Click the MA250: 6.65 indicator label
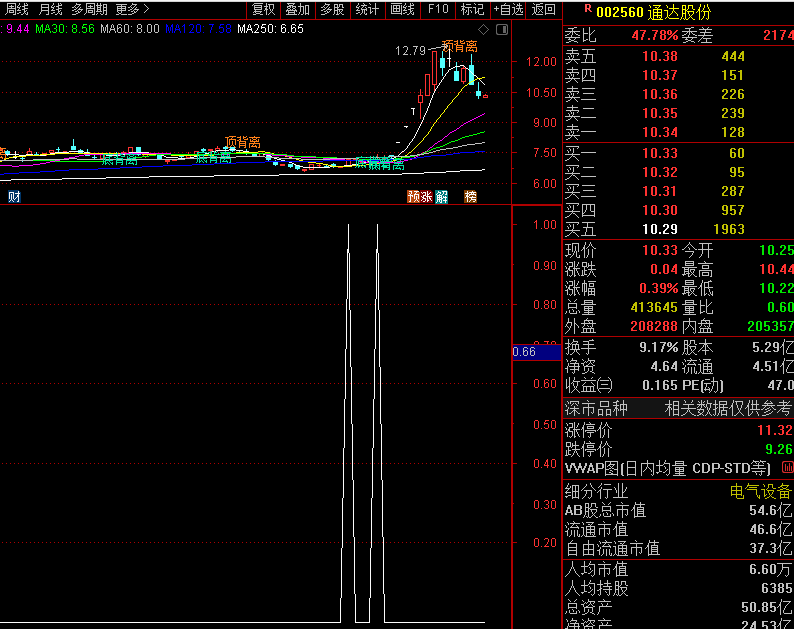 tap(270, 29)
